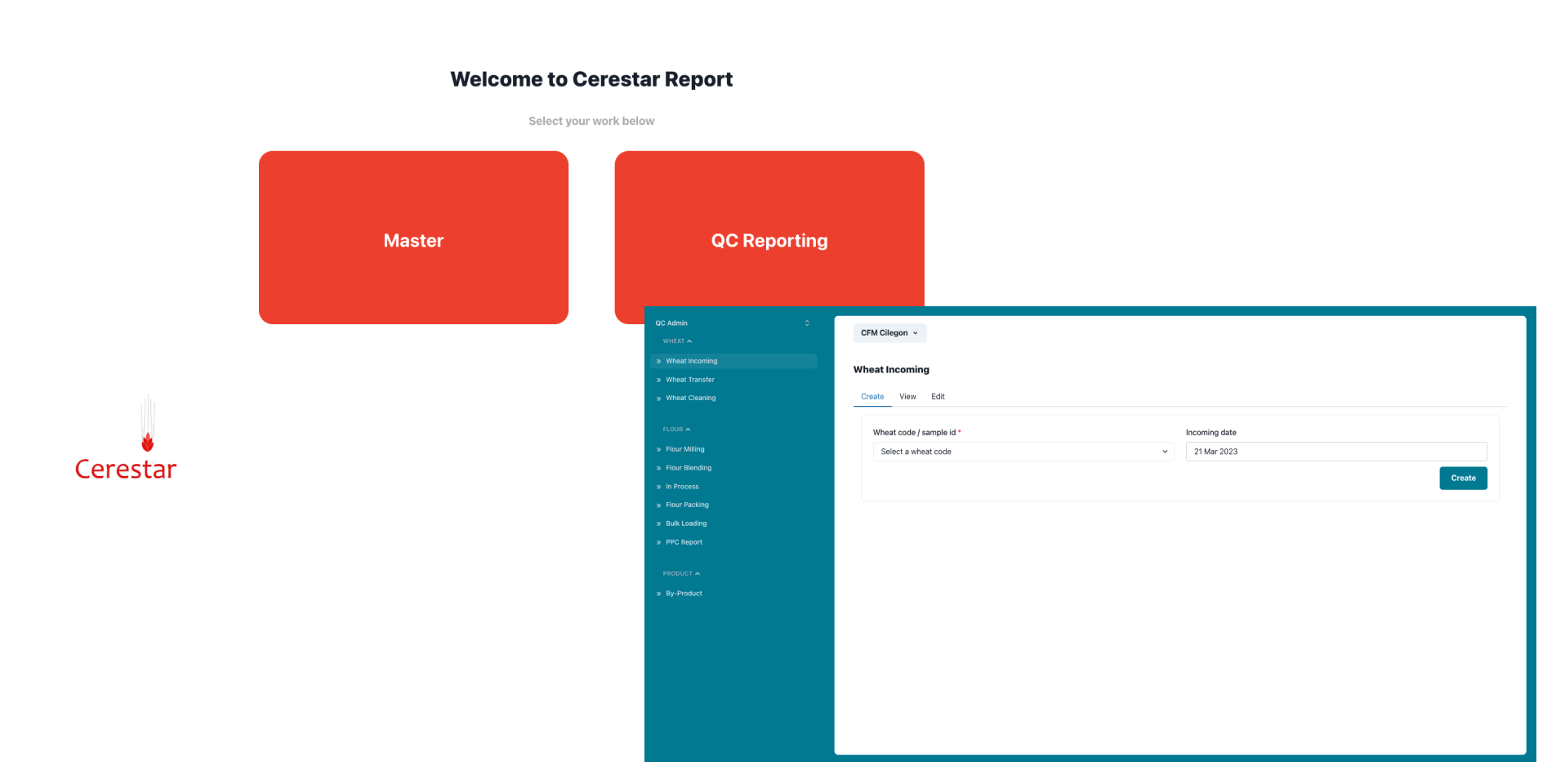The height and width of the screenshot is (784, 1556).
Task: Click chevron icon beside Flour Packing
Action: (x=658, y=506)
